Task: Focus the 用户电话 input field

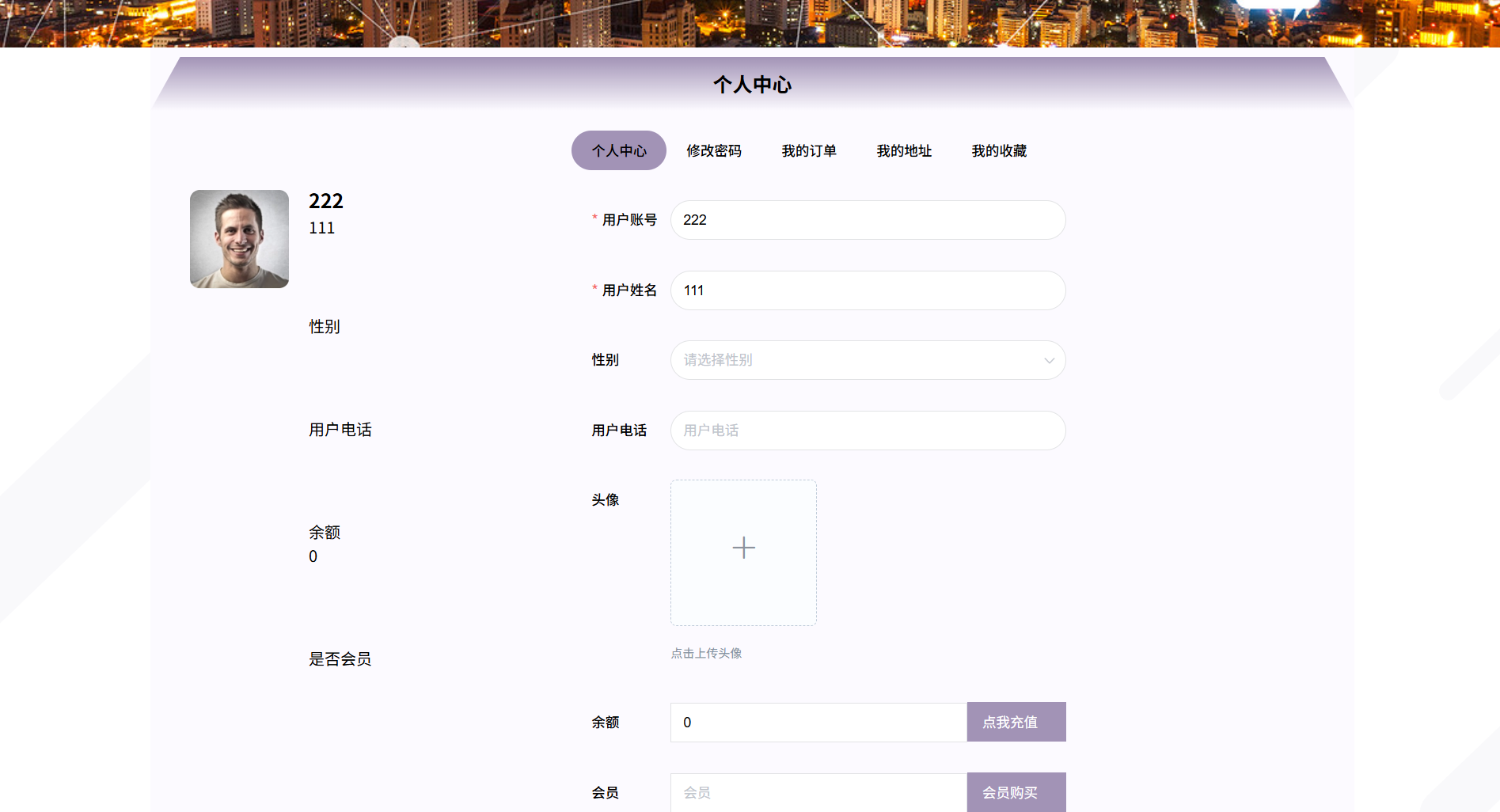Action: (868, 431)
